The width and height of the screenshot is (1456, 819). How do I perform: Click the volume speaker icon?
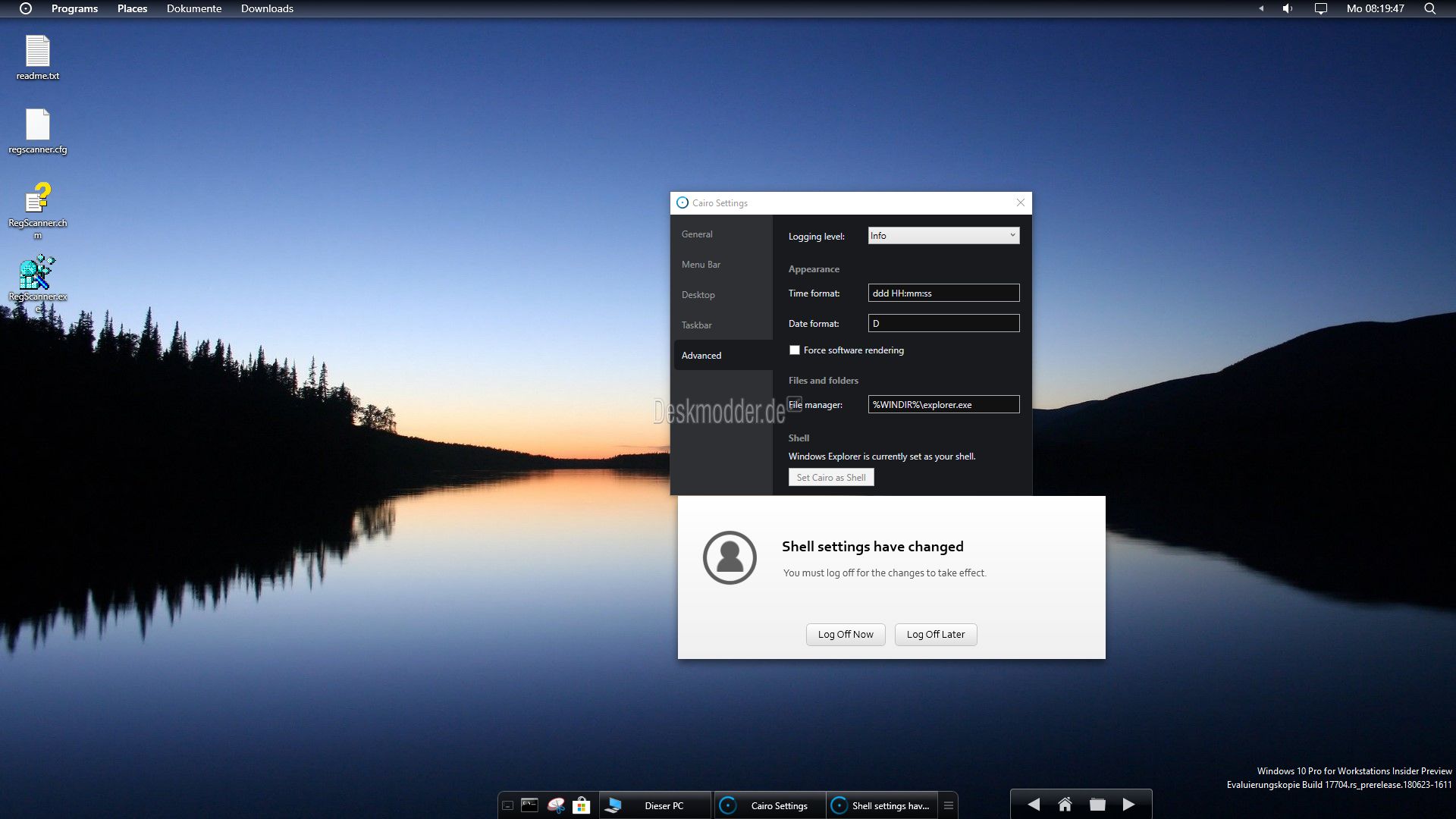1288,8
